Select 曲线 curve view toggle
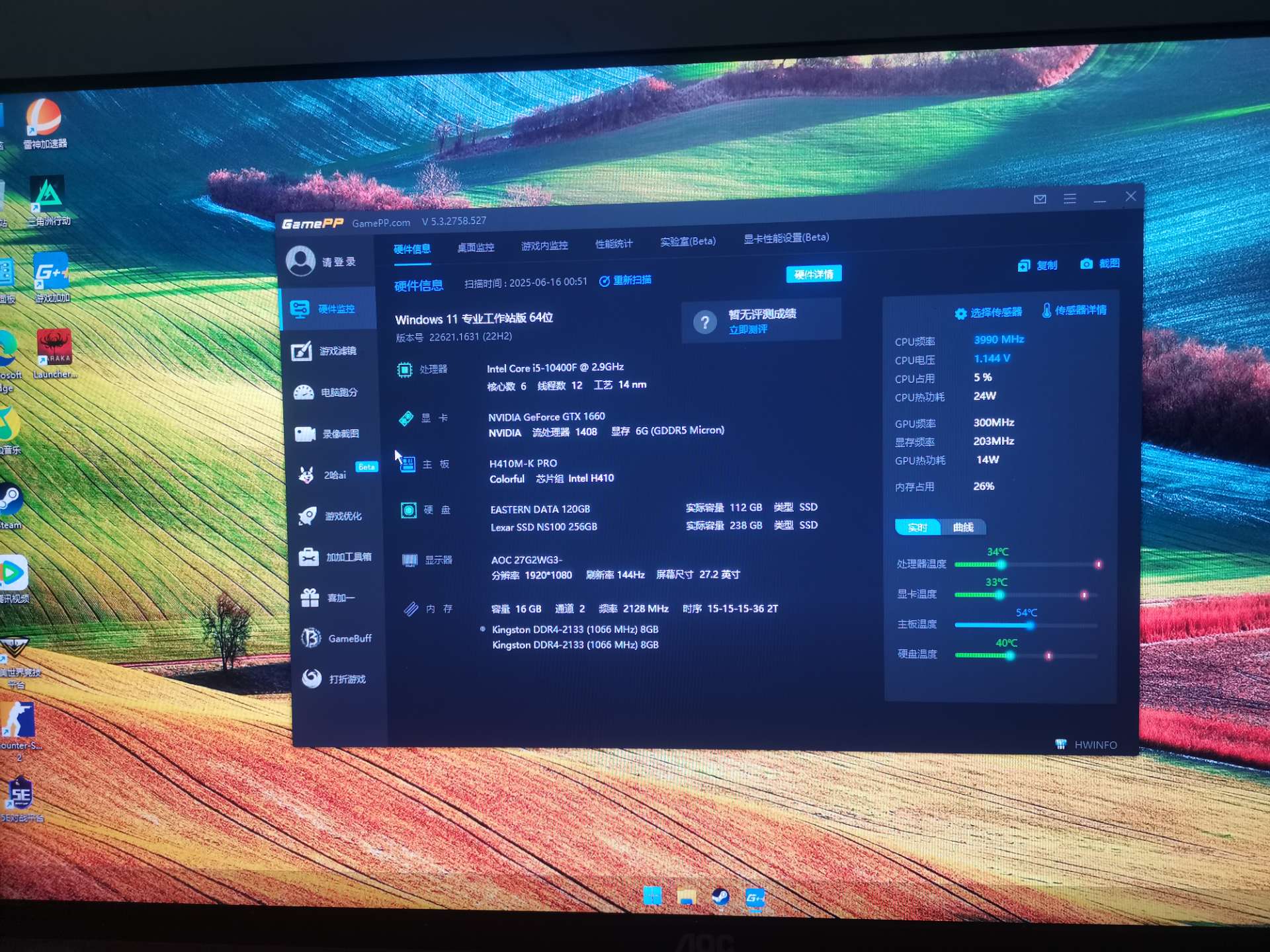1270x952 pixels. coord(963,527)
